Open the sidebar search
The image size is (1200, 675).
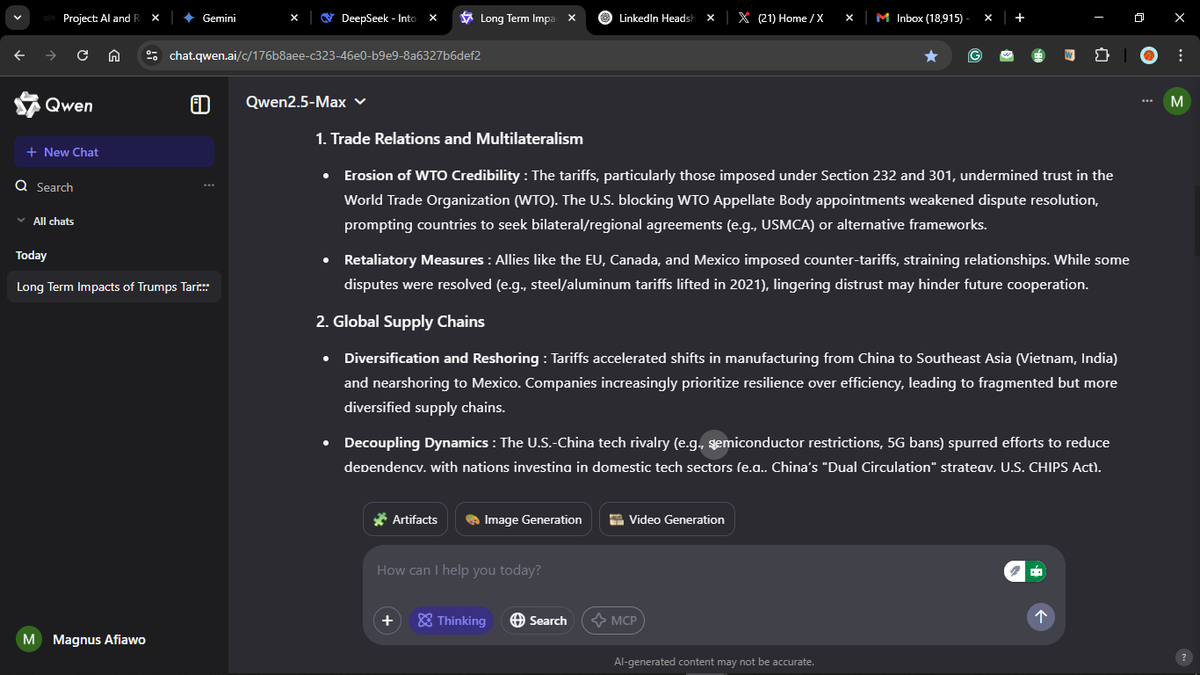(55, 187)
